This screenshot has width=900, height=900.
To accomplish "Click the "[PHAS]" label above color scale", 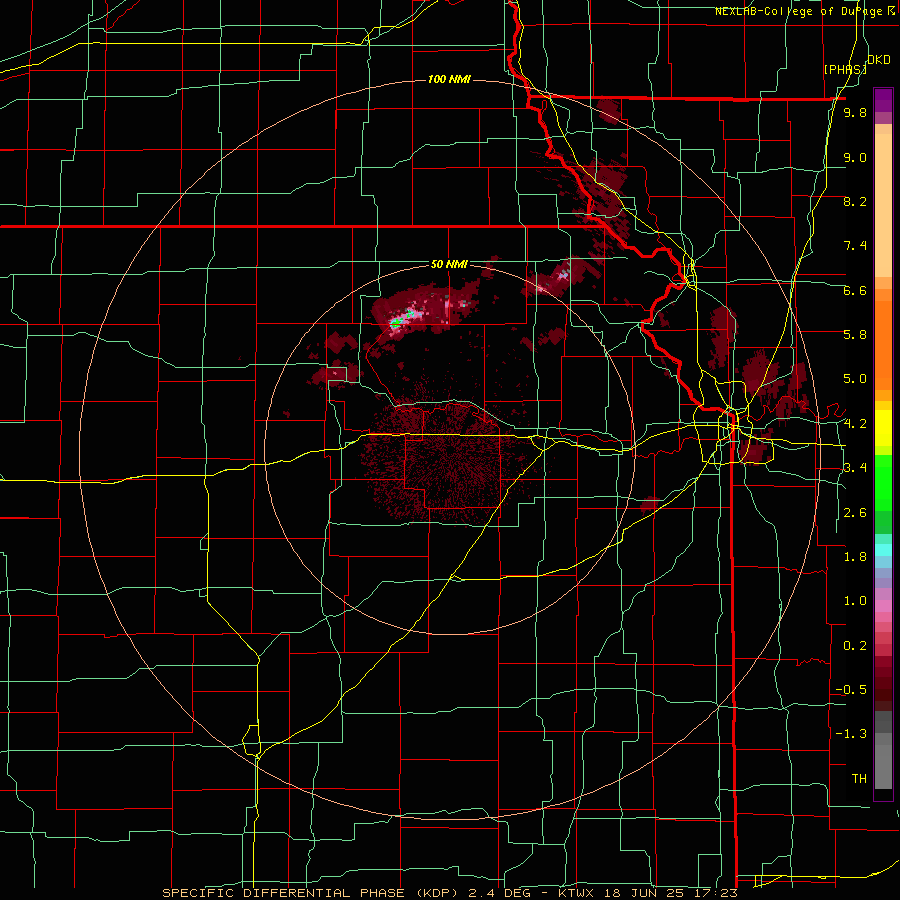I will (x=845, y=69).
